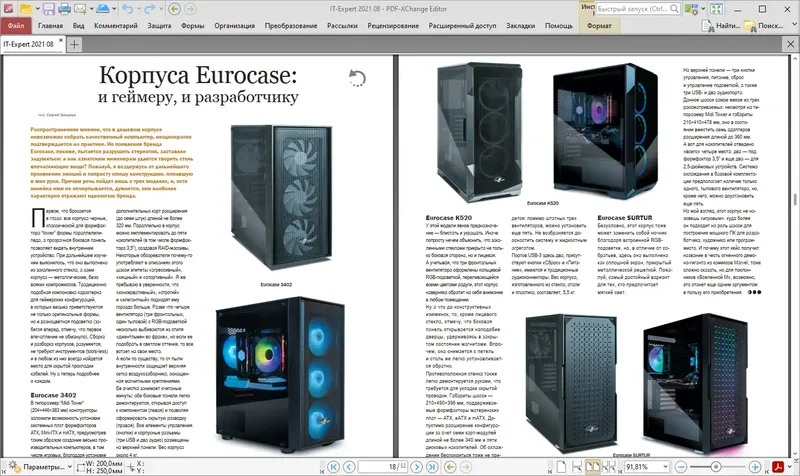Go to previous page arrow in status bar
800x476 pixels.
point(349,467)
